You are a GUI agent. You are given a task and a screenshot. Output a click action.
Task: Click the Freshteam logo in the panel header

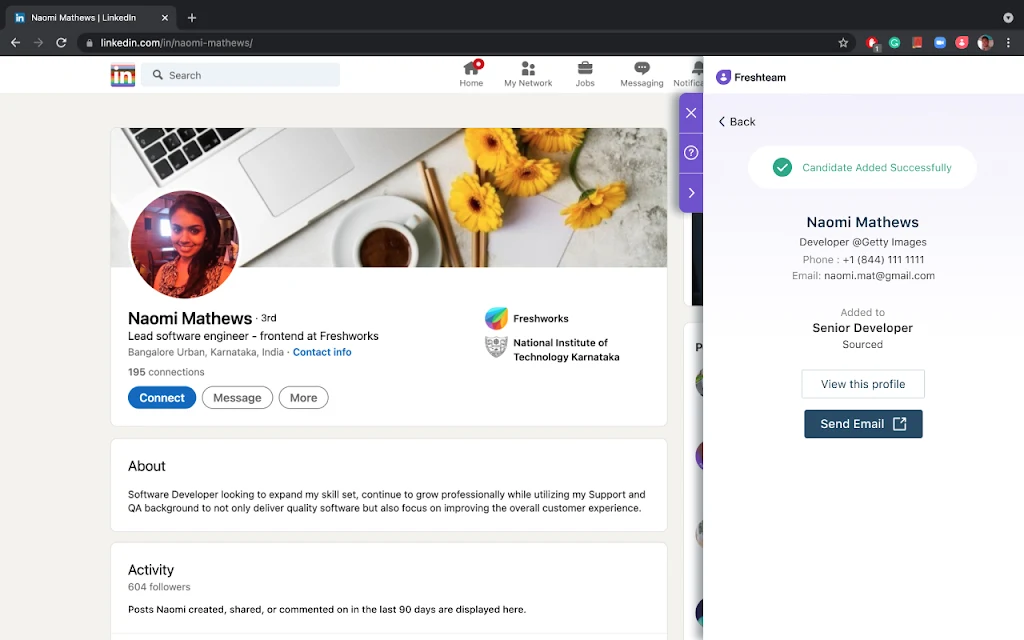point(751,77)
